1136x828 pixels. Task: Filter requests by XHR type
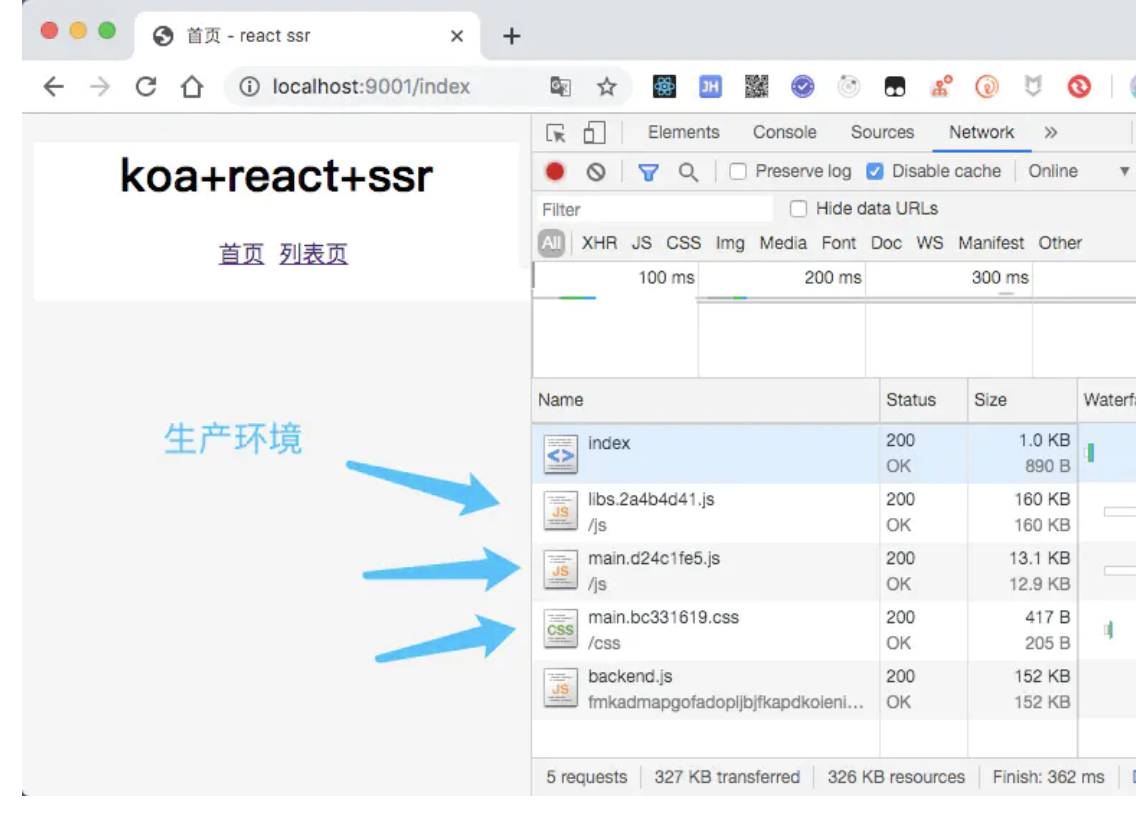coord(599,243)
